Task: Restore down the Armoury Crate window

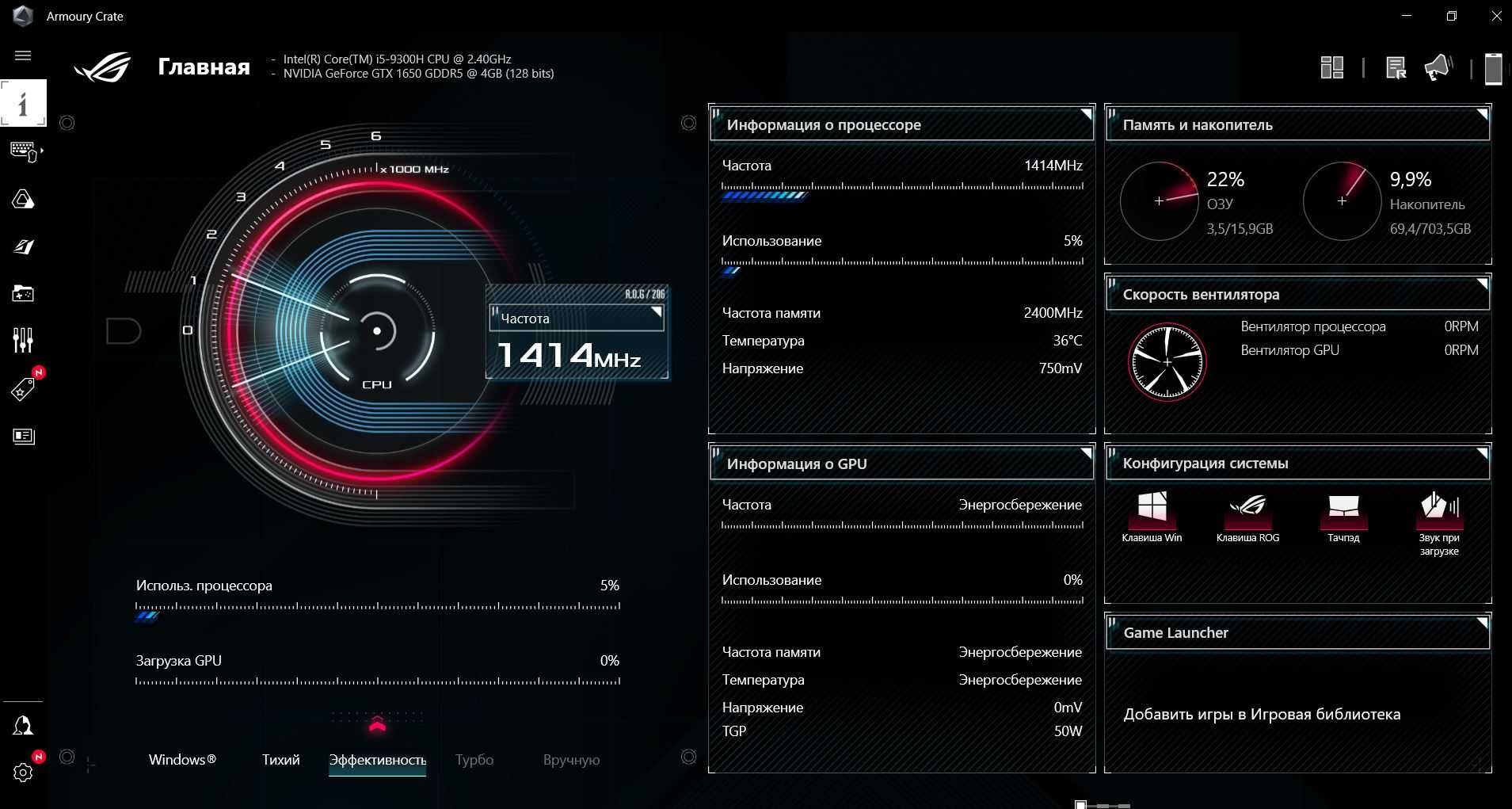Action: (1451, 16)
